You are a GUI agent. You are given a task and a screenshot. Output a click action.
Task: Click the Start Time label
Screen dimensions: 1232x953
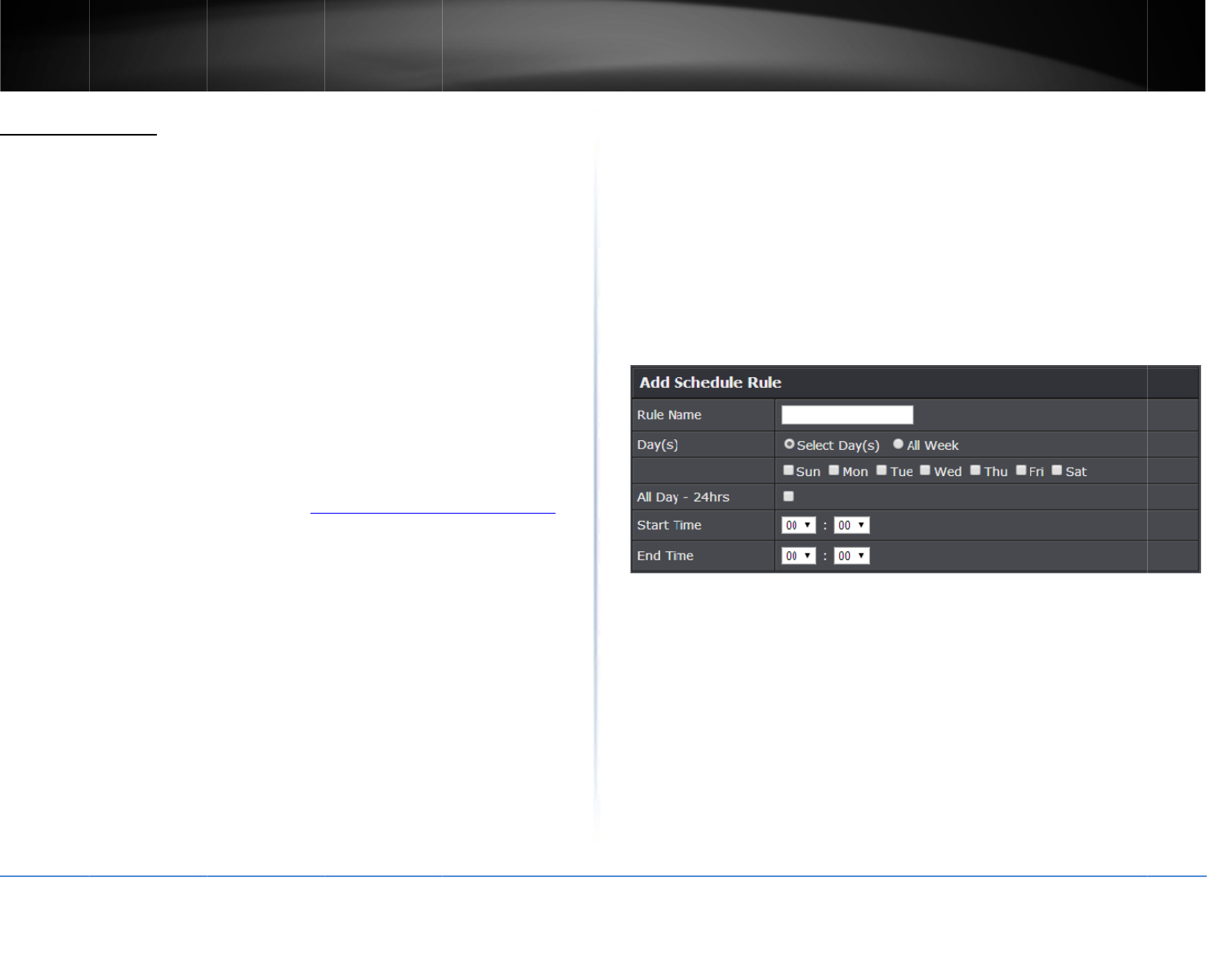pyautogui.click(x=669, y=525)
